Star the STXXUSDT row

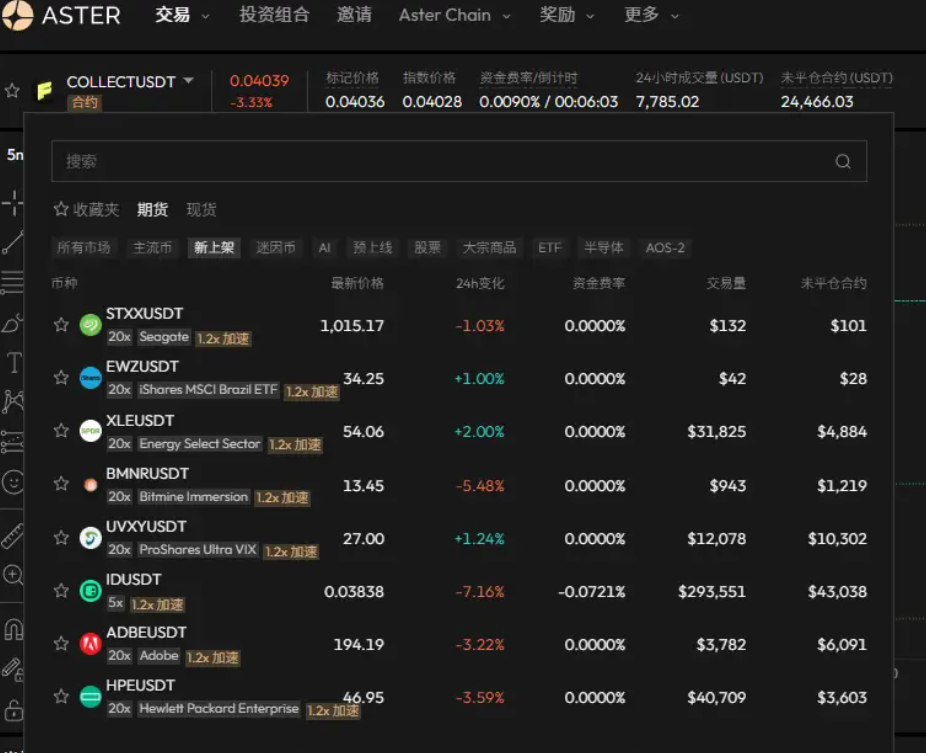[x=61, y=325]
